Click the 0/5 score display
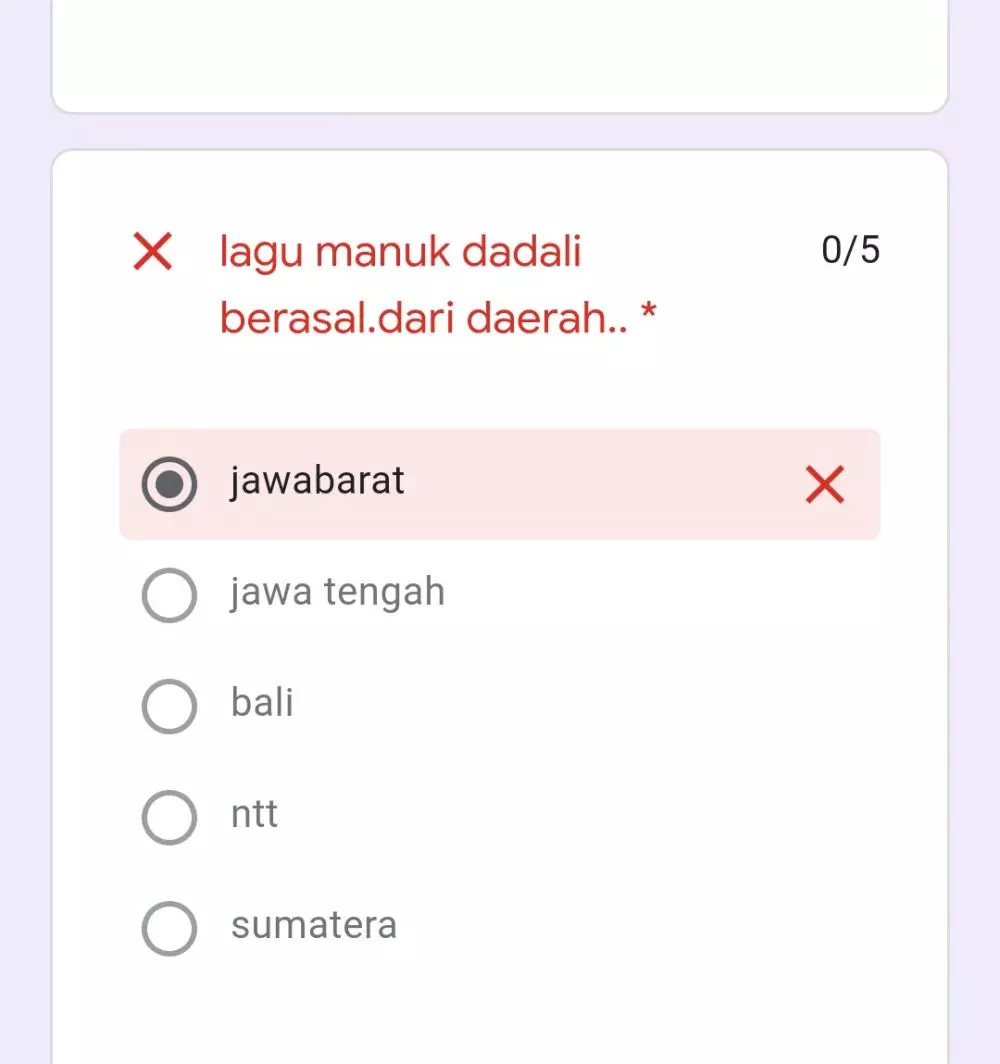This screenshot has width=1000, height=1064. click(851, 250)
